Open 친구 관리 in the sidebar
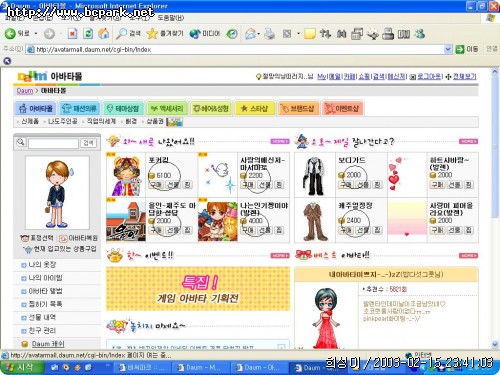 [42, 330]
